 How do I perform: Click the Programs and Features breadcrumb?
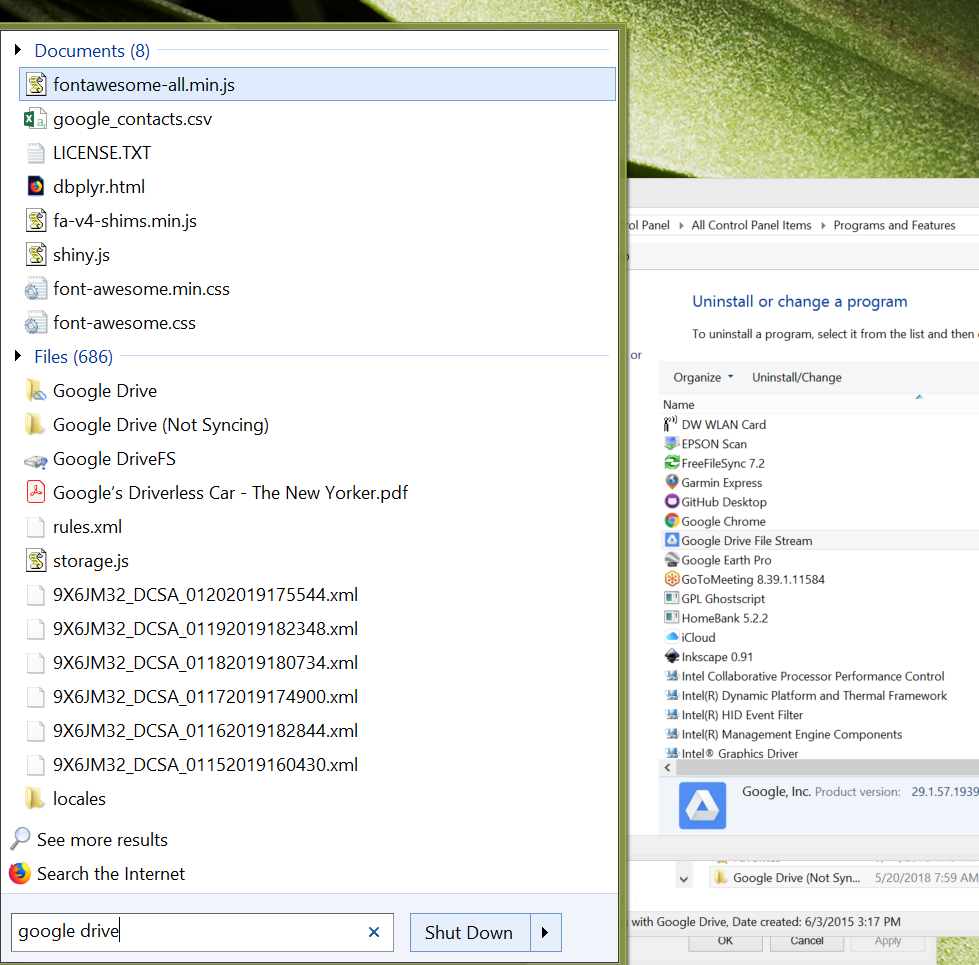click(892, 225)
